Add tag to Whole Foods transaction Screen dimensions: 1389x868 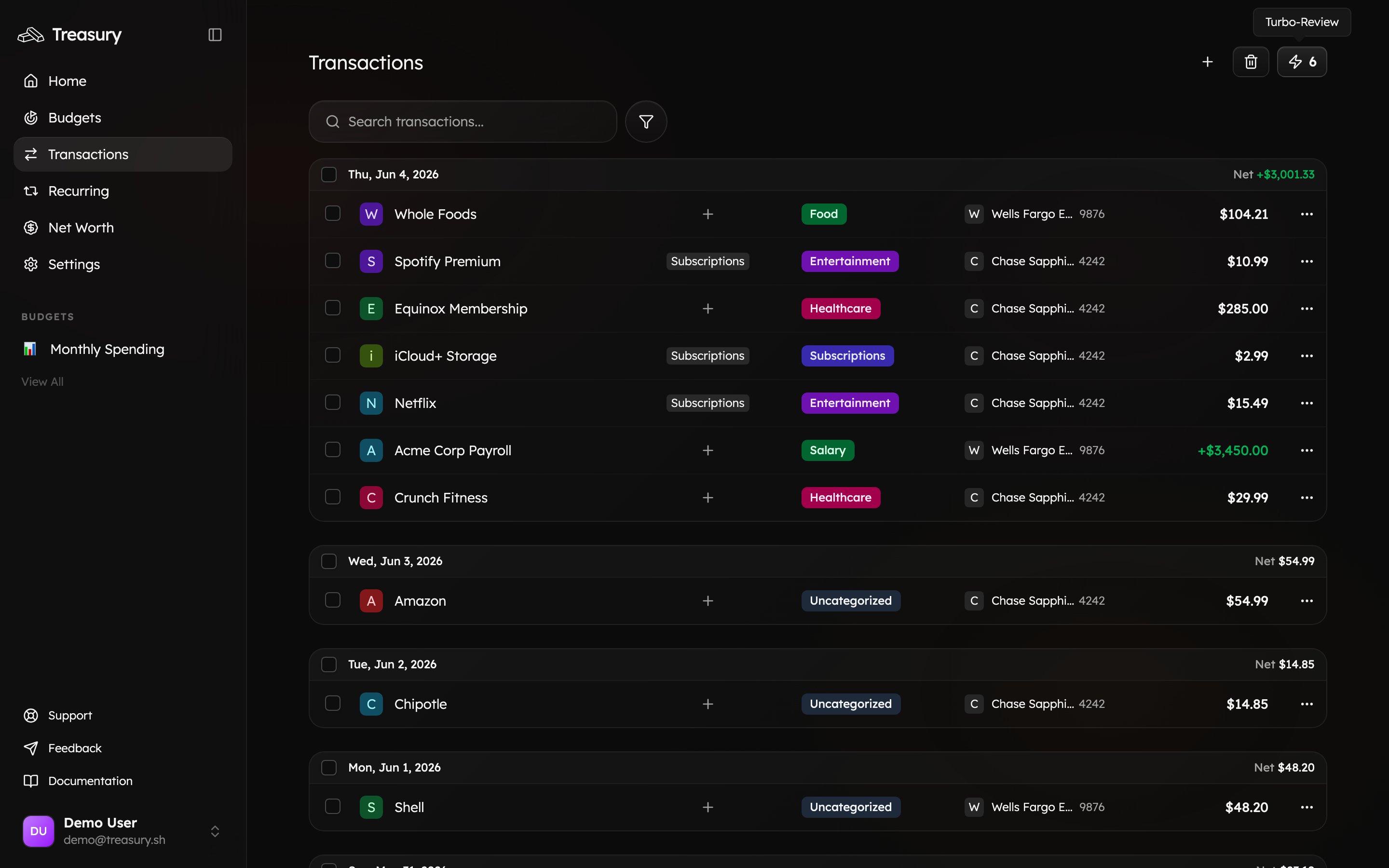tap(708, 214)
